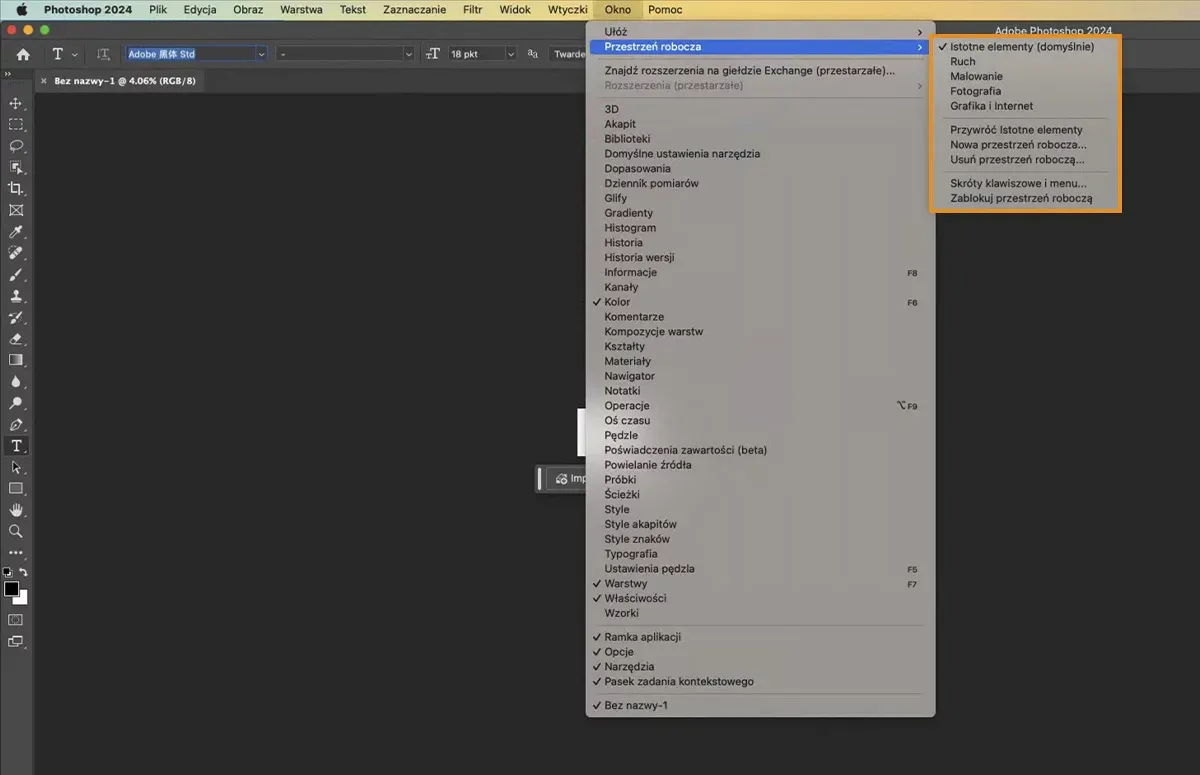Select the Move tool
This screenshot has height=775, width=1200.
coord(16,103)
